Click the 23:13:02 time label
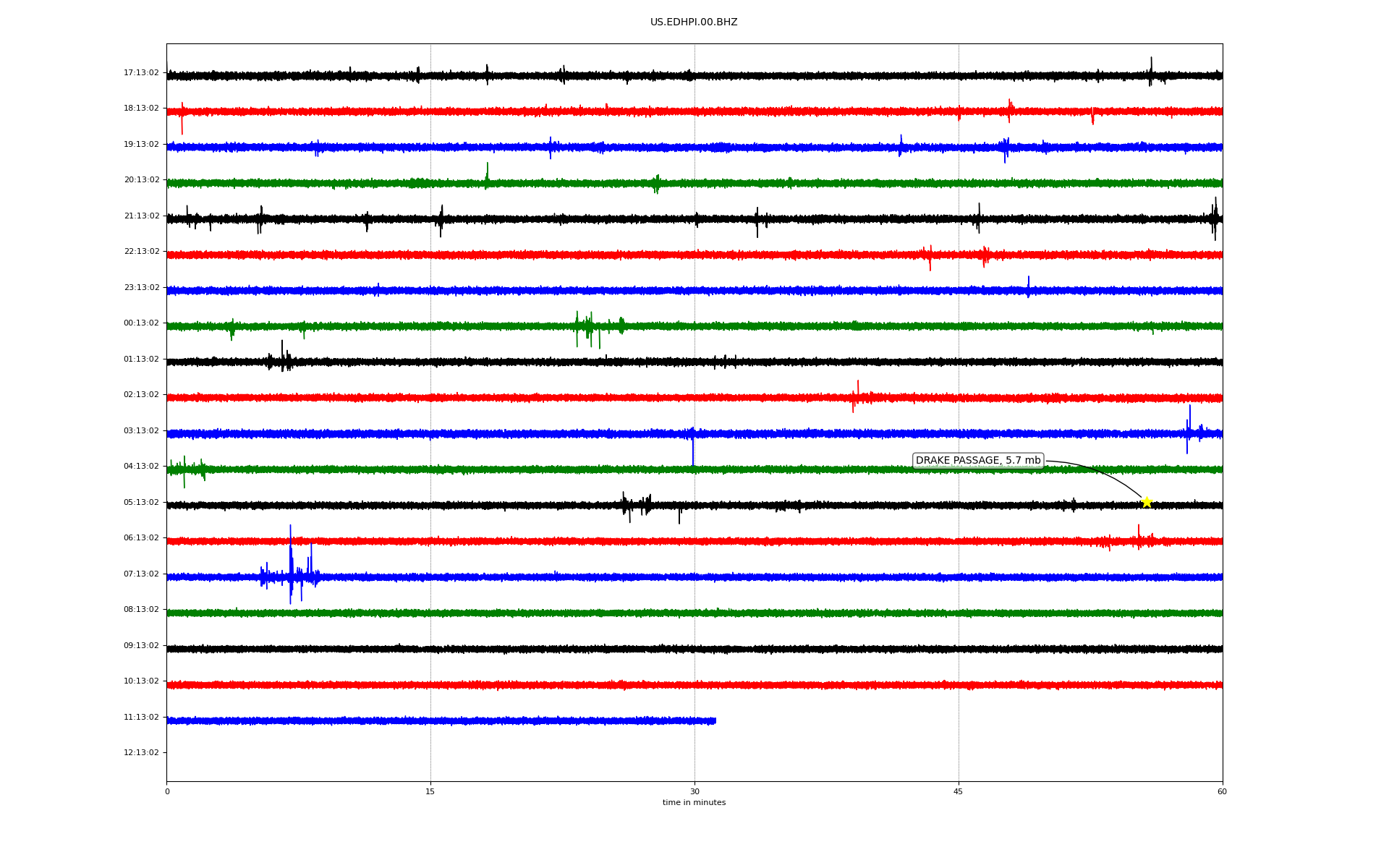Viewport: 1389px width, 868px height. (x=141, y=287)
